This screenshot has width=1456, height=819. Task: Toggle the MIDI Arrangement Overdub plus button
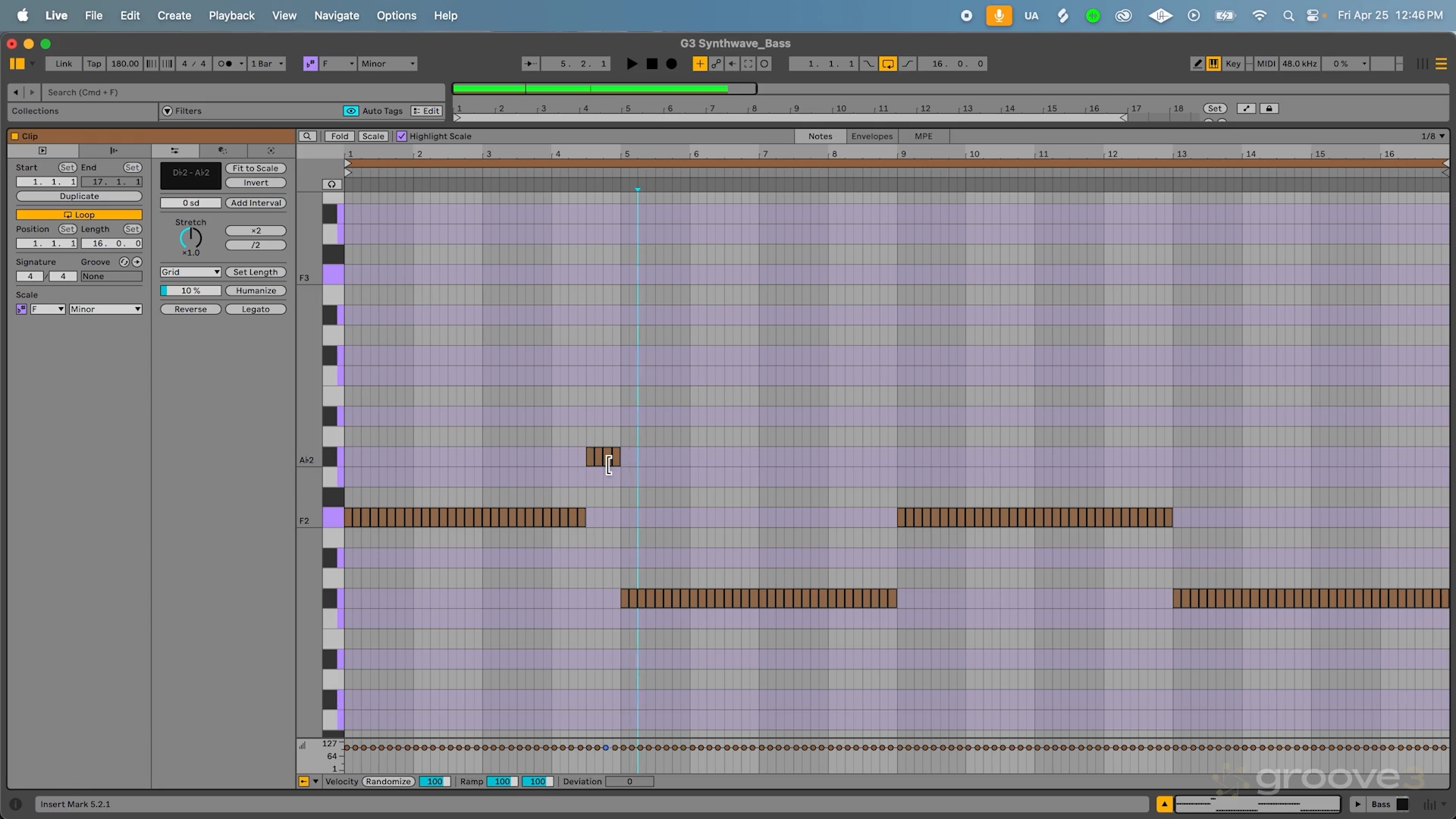[700, 64]
